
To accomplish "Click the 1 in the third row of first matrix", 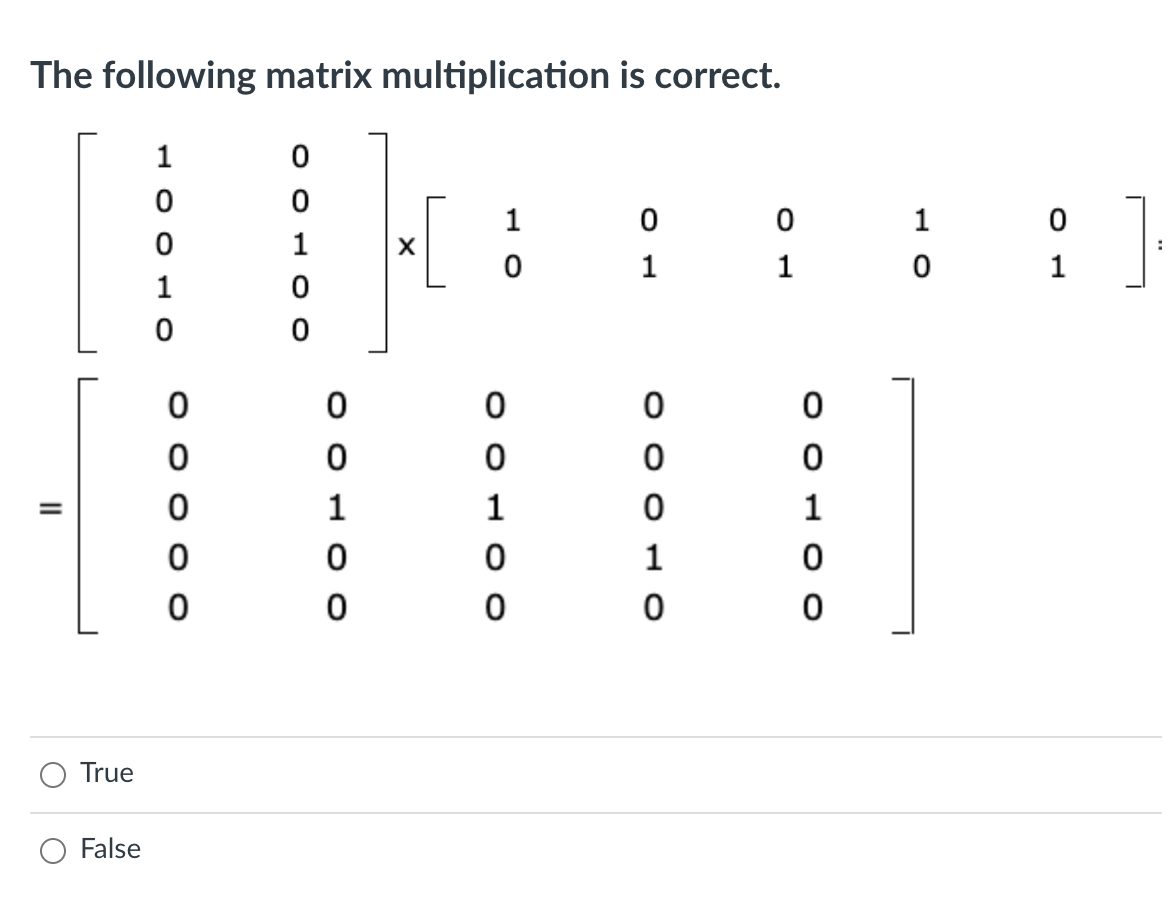I will [x=300, y=245].
